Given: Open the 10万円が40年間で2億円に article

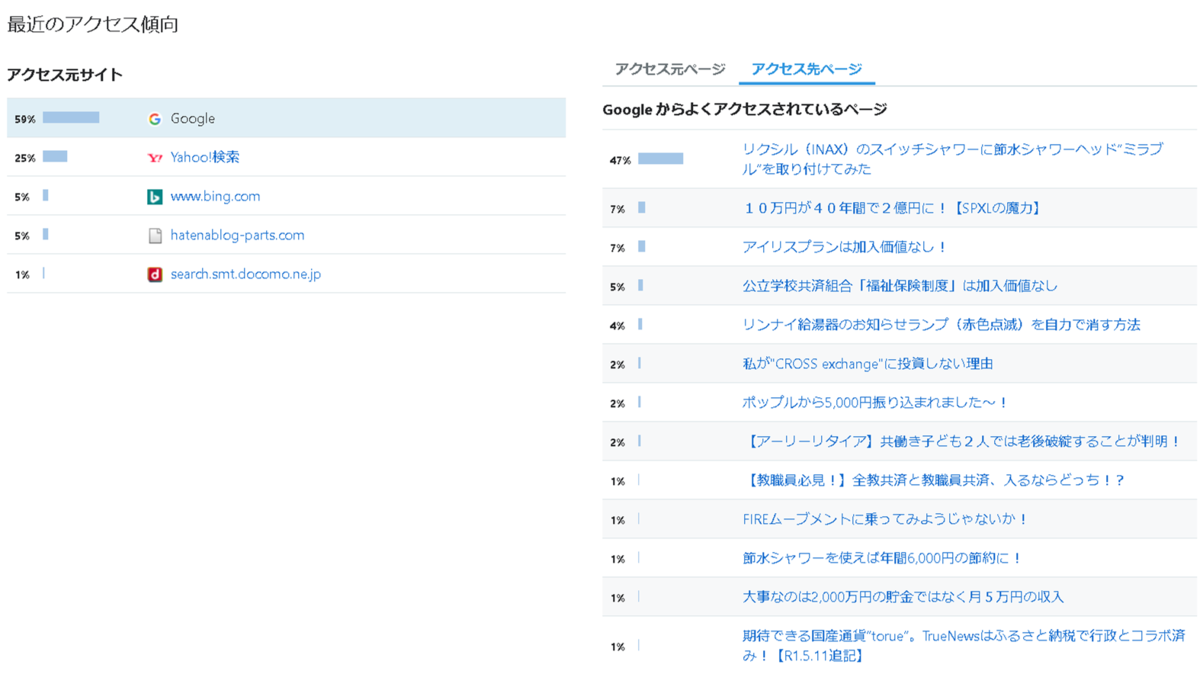Looking at the screenshot, I should [893, 208].
